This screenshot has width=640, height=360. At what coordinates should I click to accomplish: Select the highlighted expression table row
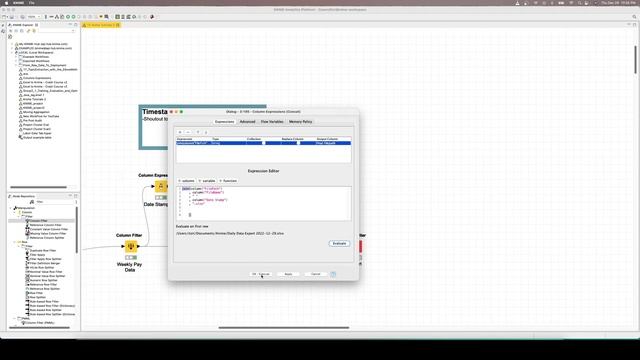click(x=263, y=143)
